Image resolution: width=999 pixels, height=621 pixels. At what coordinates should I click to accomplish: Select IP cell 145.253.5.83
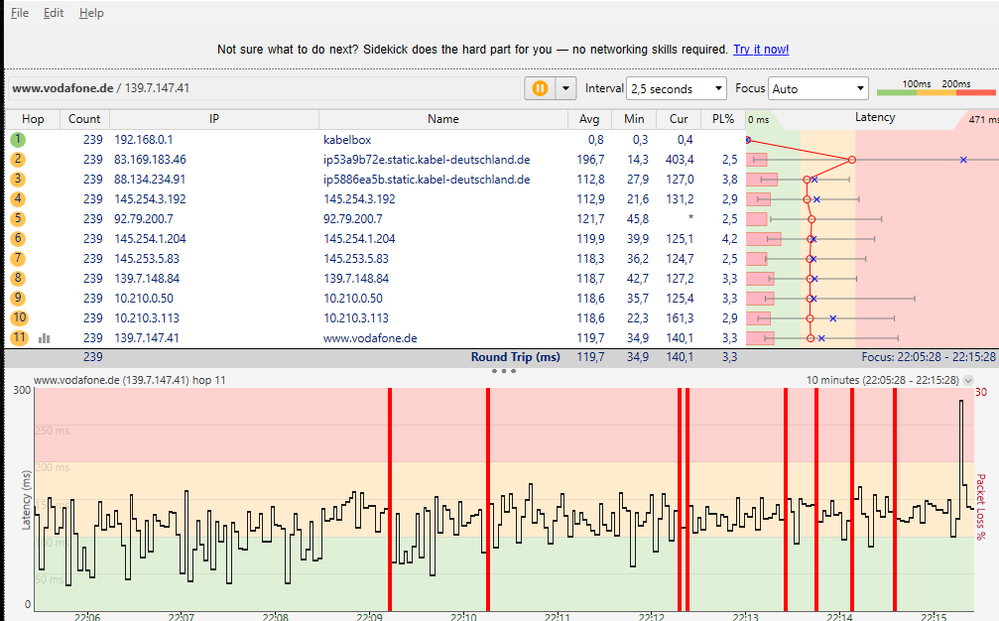(147, 259)
